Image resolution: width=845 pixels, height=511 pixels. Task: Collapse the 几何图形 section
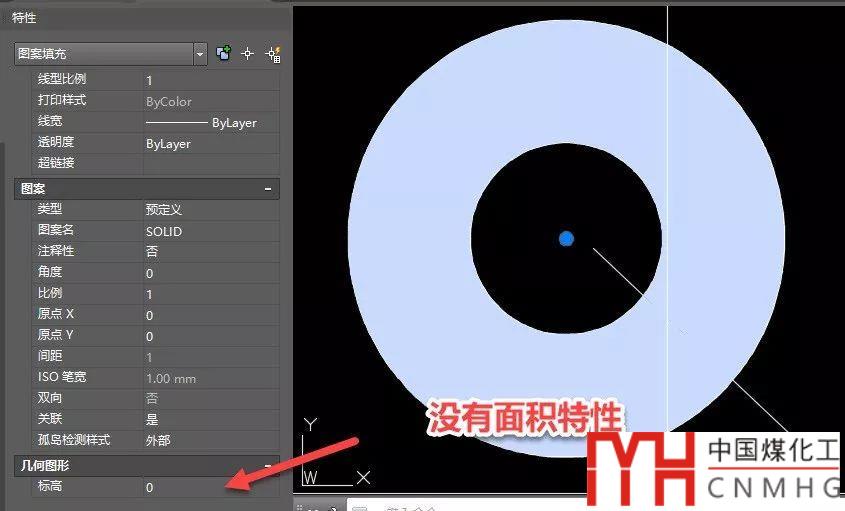pos(268,465)
